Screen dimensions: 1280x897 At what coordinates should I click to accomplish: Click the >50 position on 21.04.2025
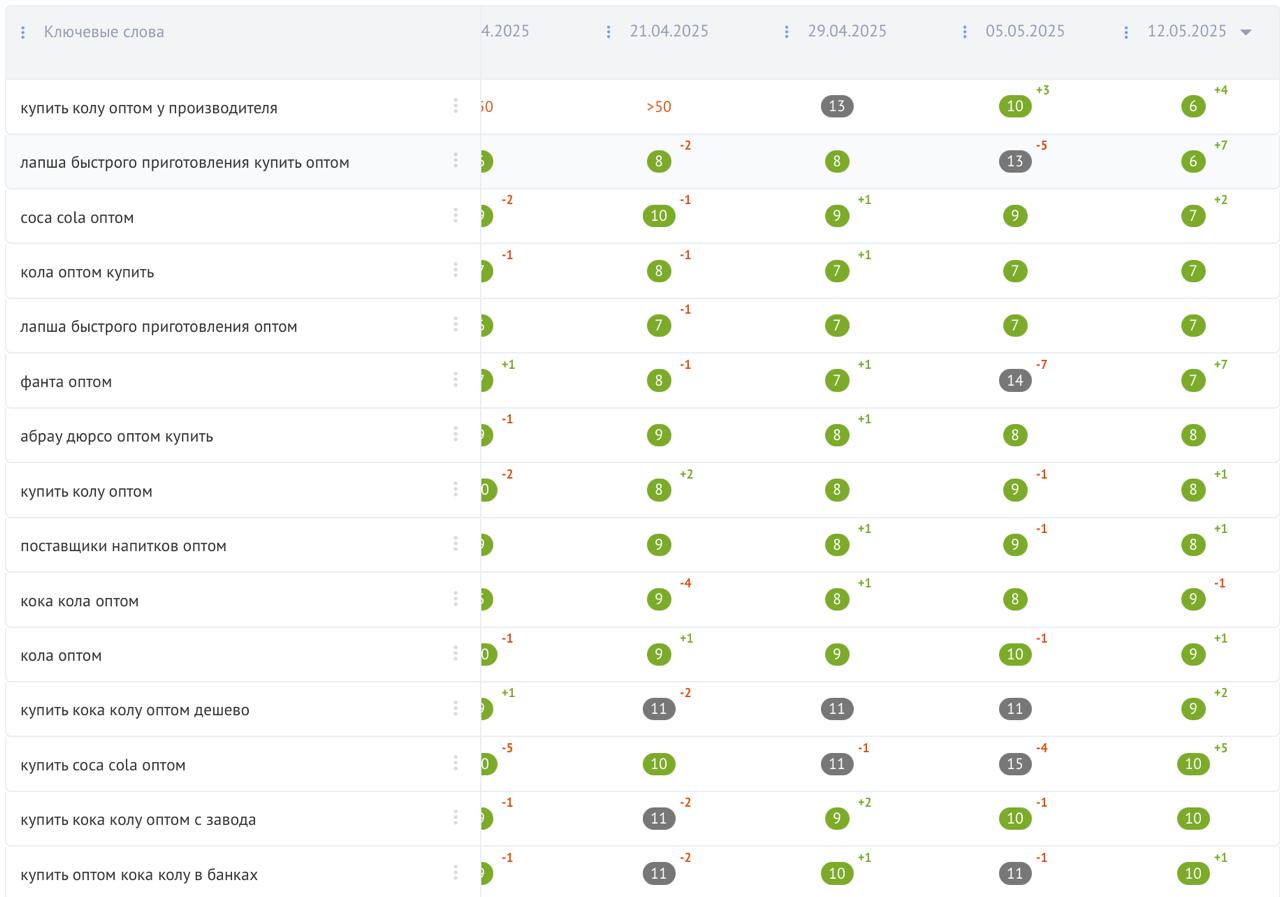[x=659, y=107]
